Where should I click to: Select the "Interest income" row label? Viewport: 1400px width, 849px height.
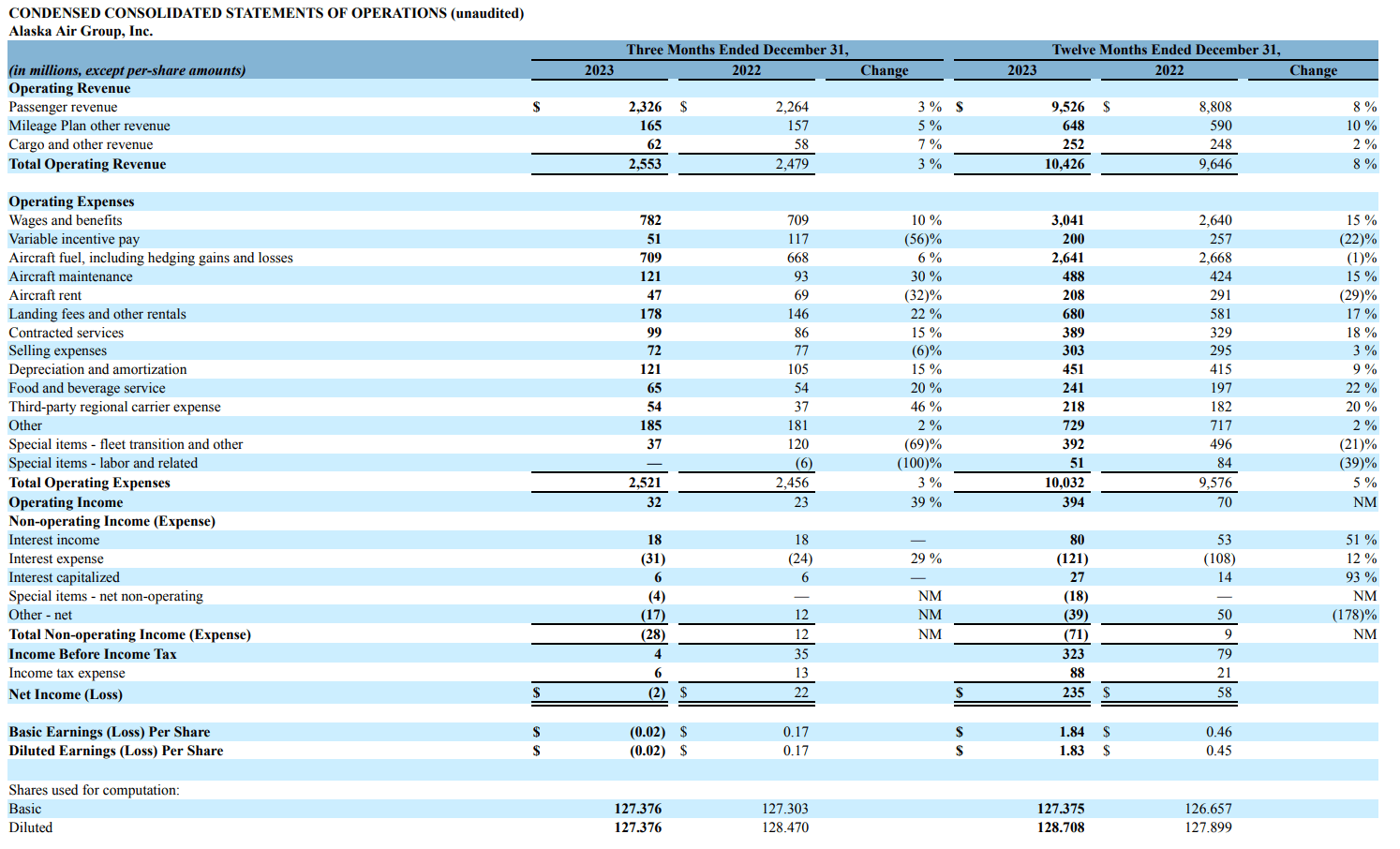coord(53,540)
